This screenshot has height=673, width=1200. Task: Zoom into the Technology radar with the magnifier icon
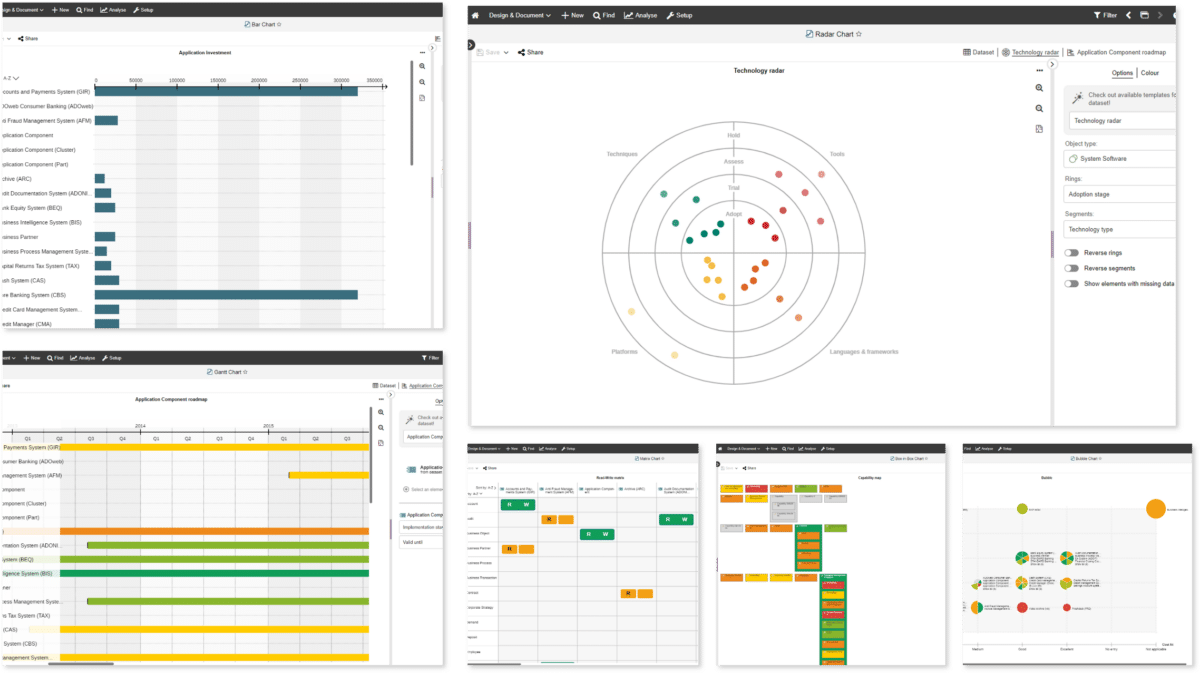[x=1039, y=87]
